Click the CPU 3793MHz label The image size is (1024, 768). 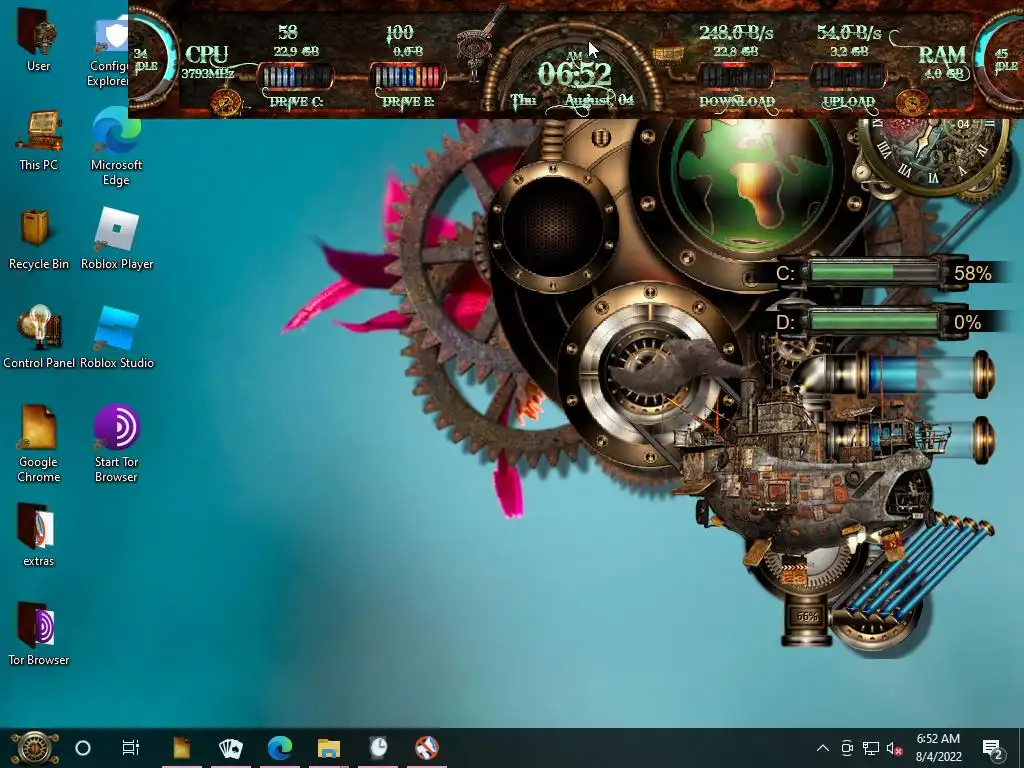tap(207, 73)
